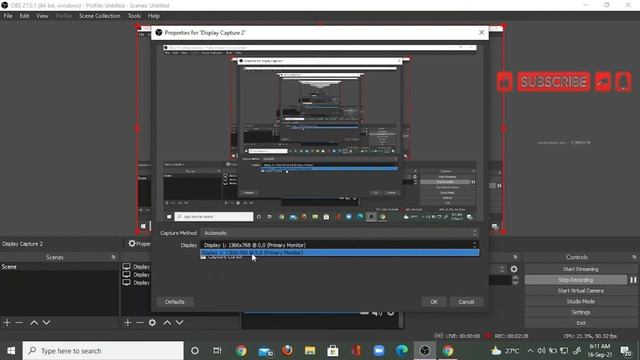Viewport: 640px width, 360px height.
Task: Open source properties gear in Sources toolbar
Action: 152,322
